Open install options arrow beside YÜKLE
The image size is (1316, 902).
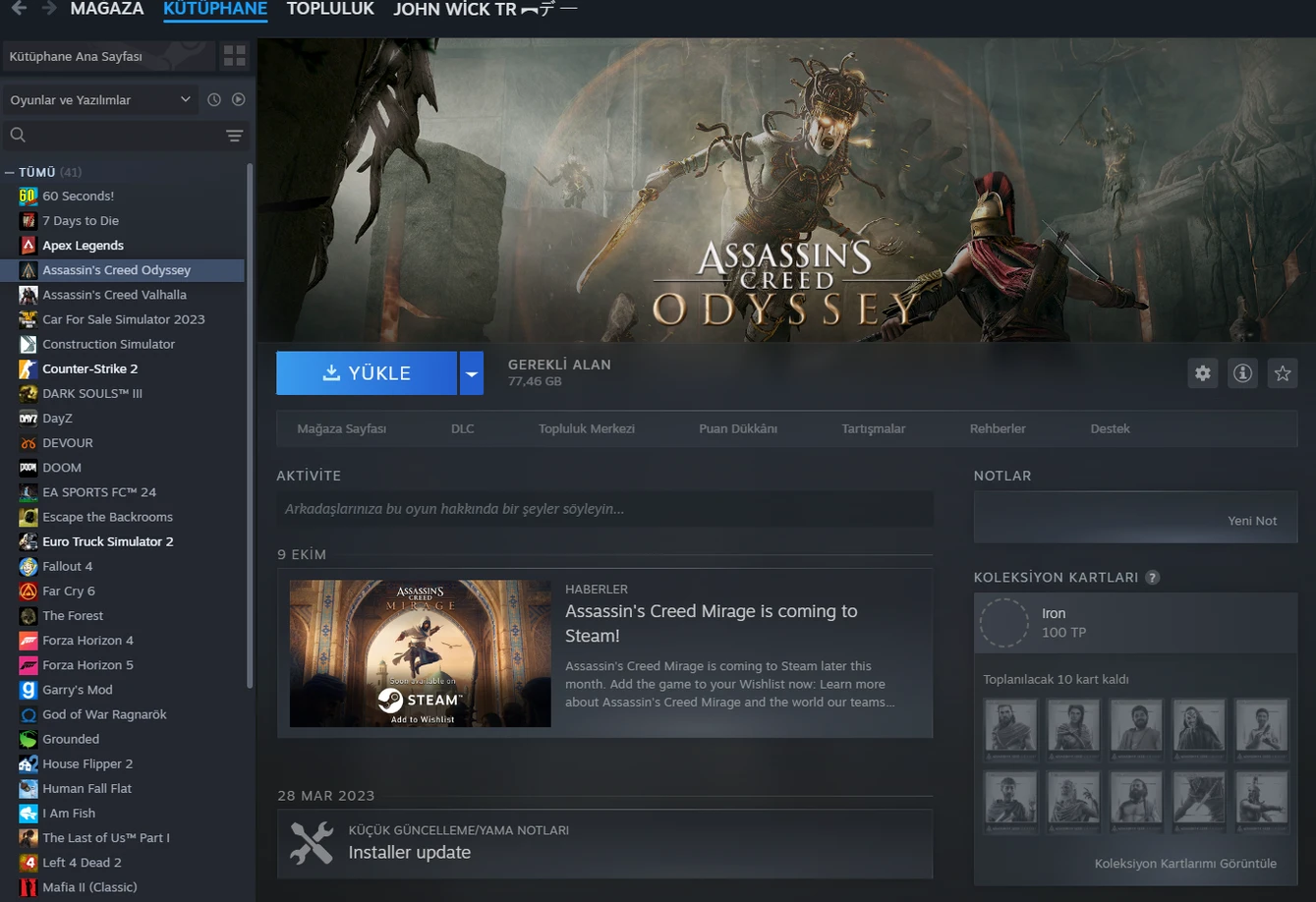(472, 373)
